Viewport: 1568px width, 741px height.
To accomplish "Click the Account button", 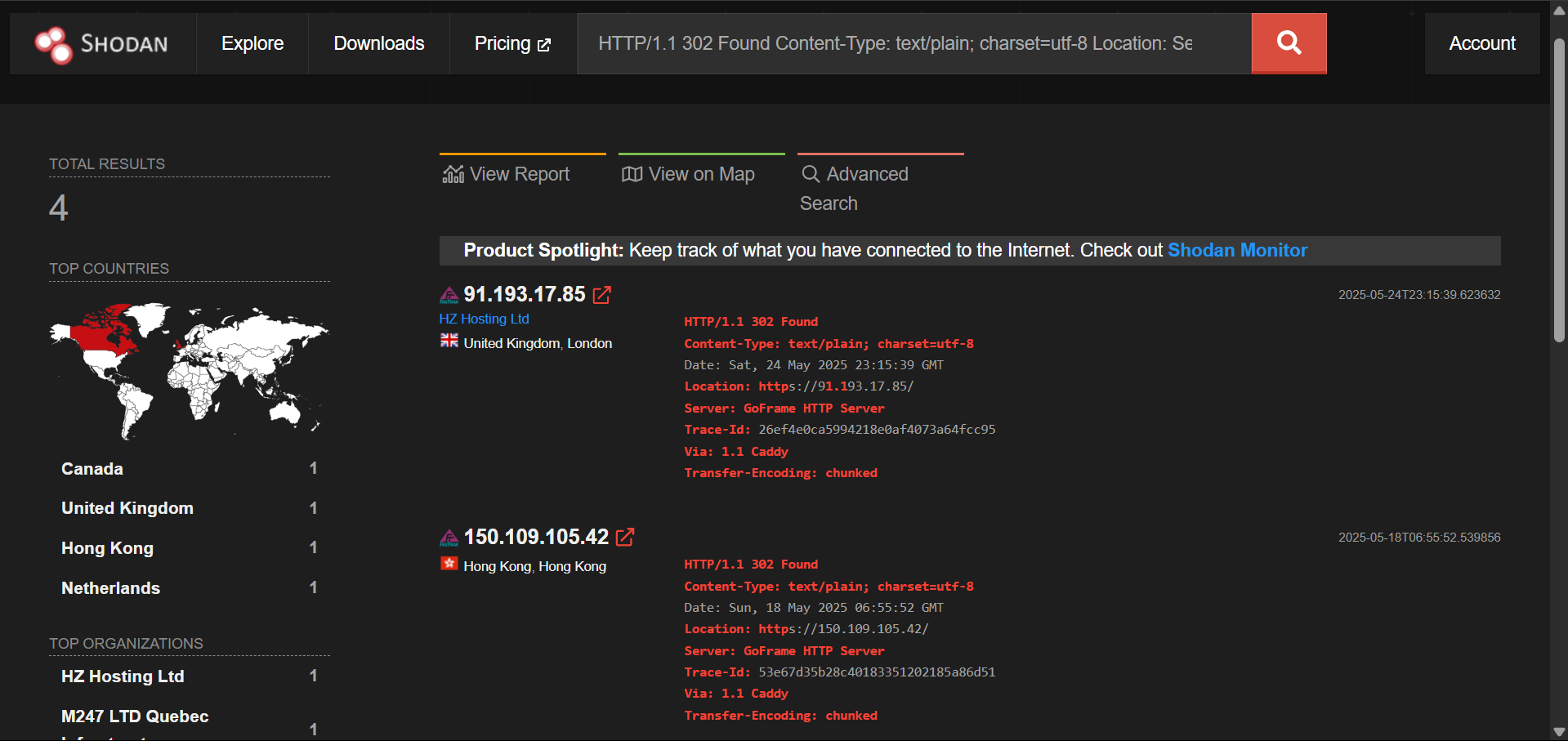I will 1481,43.
